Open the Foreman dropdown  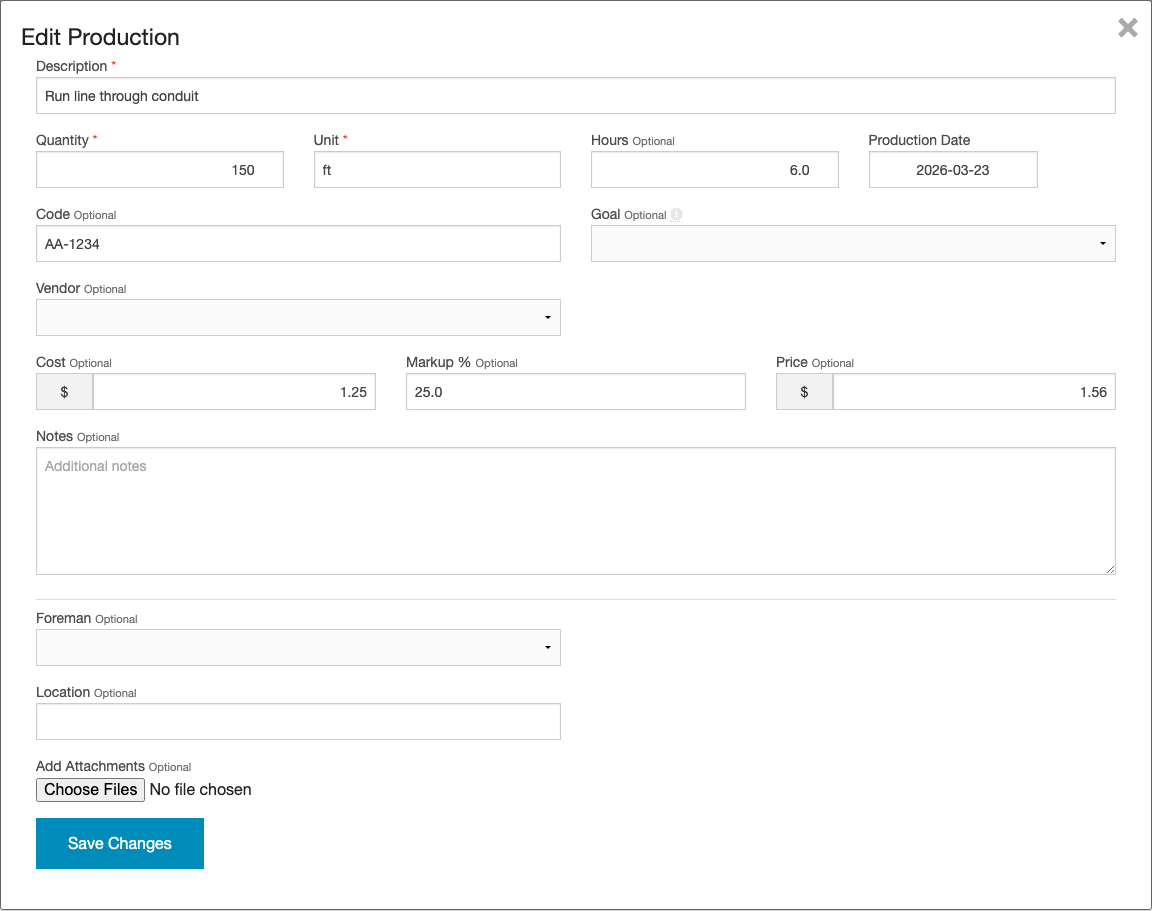298,647
